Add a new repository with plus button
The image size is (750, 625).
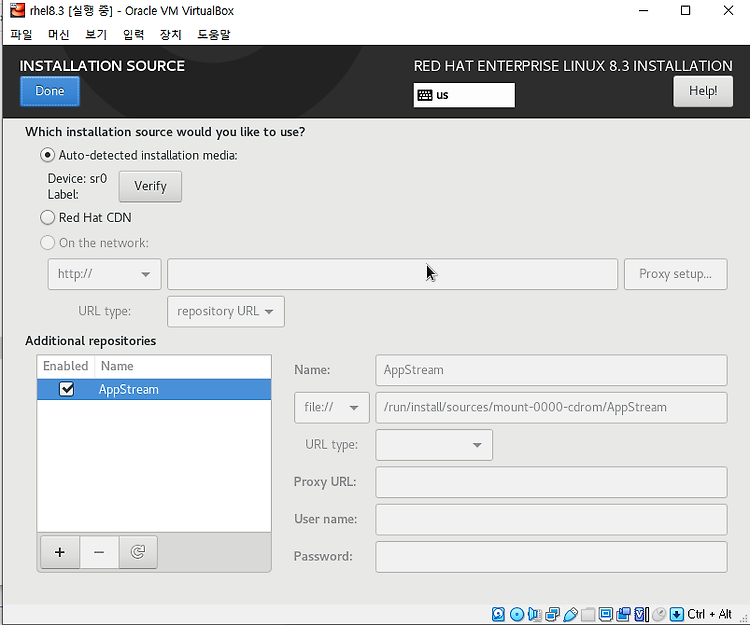pyautogui.click(x=60, y=552)
